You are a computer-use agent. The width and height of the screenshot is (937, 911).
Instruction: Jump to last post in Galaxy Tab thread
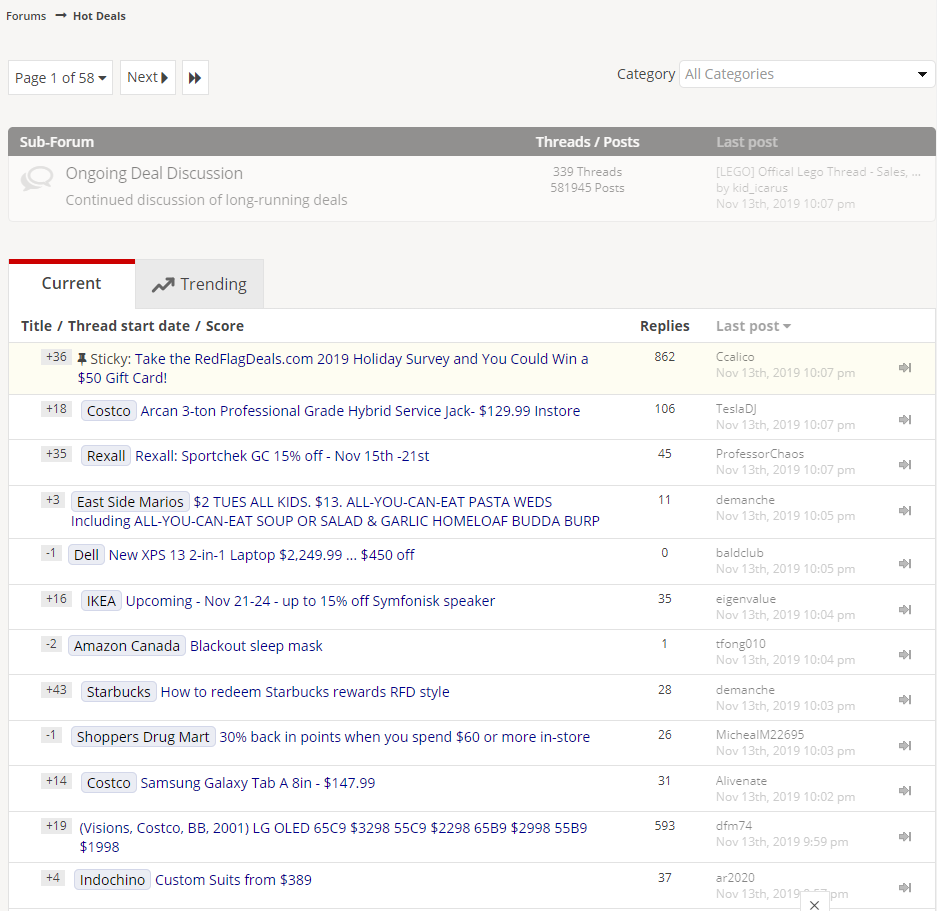click(x=905, y=790)
